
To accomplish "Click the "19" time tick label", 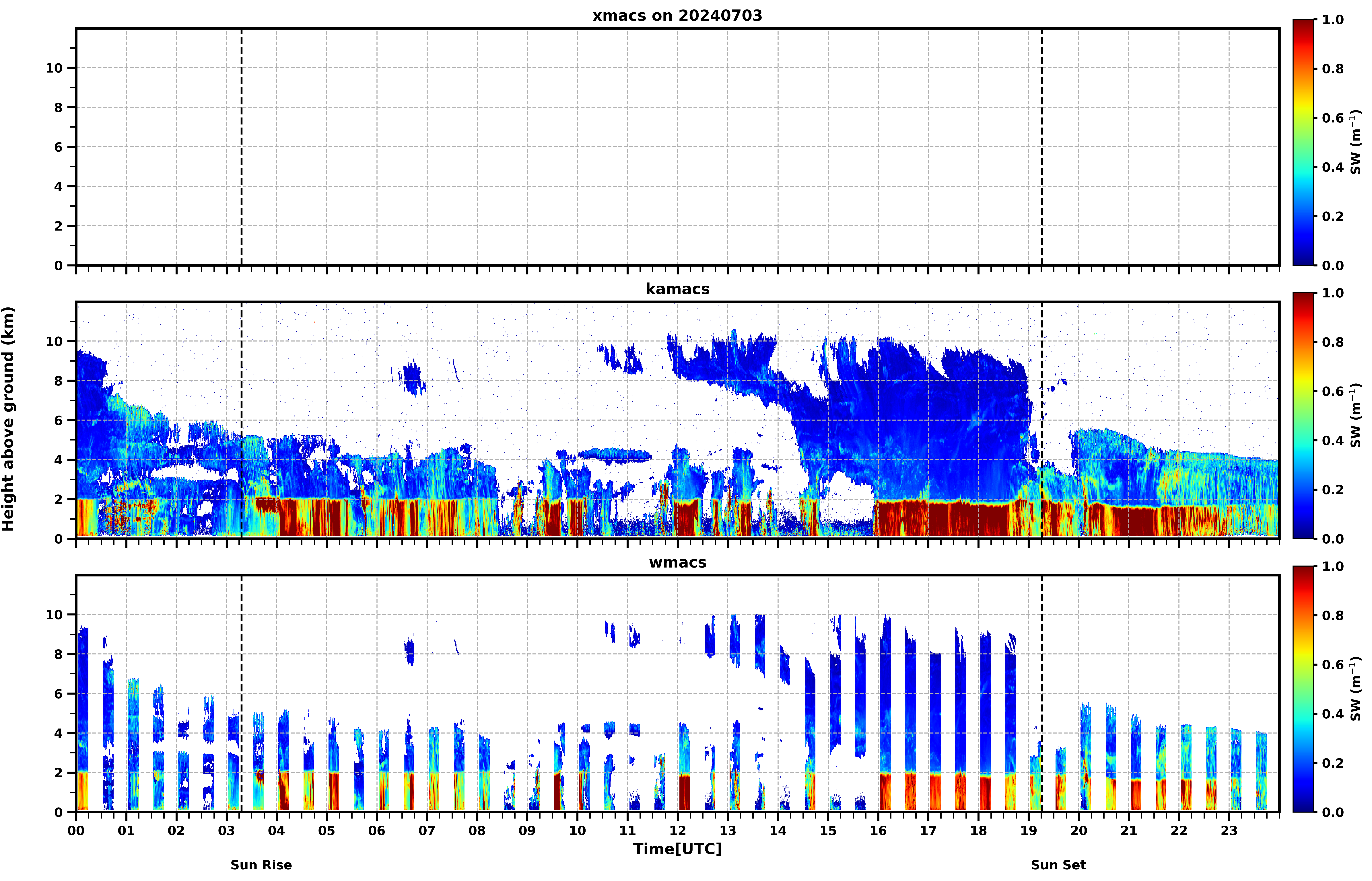I will [1029, 831].
